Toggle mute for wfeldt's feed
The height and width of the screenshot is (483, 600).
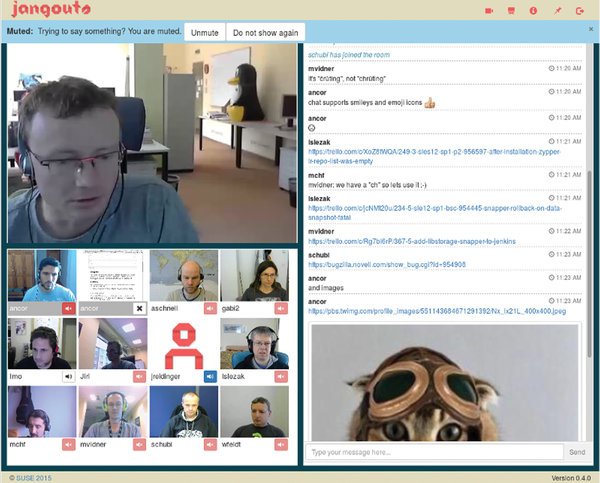pos(281,445)
